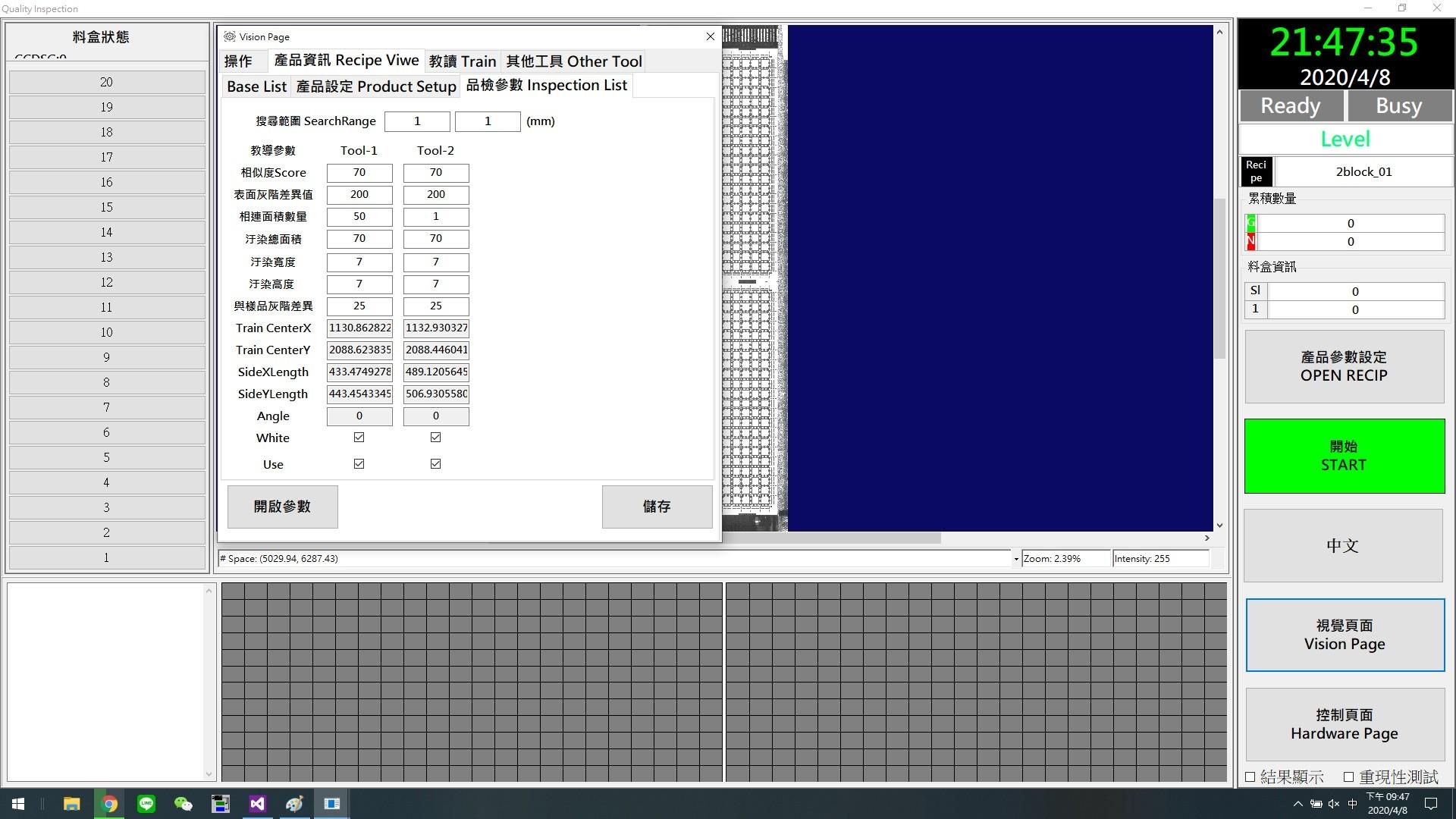This screenshot has height=819, width=1456.
Task: Uncheck Use checkbox for Tool-2
Action: (435, 464)
